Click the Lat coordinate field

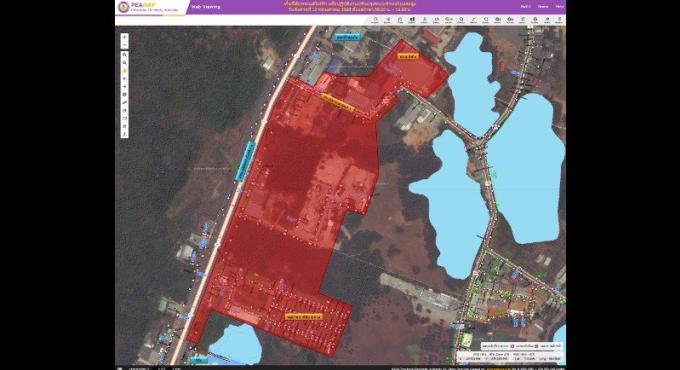coord(530,359)
